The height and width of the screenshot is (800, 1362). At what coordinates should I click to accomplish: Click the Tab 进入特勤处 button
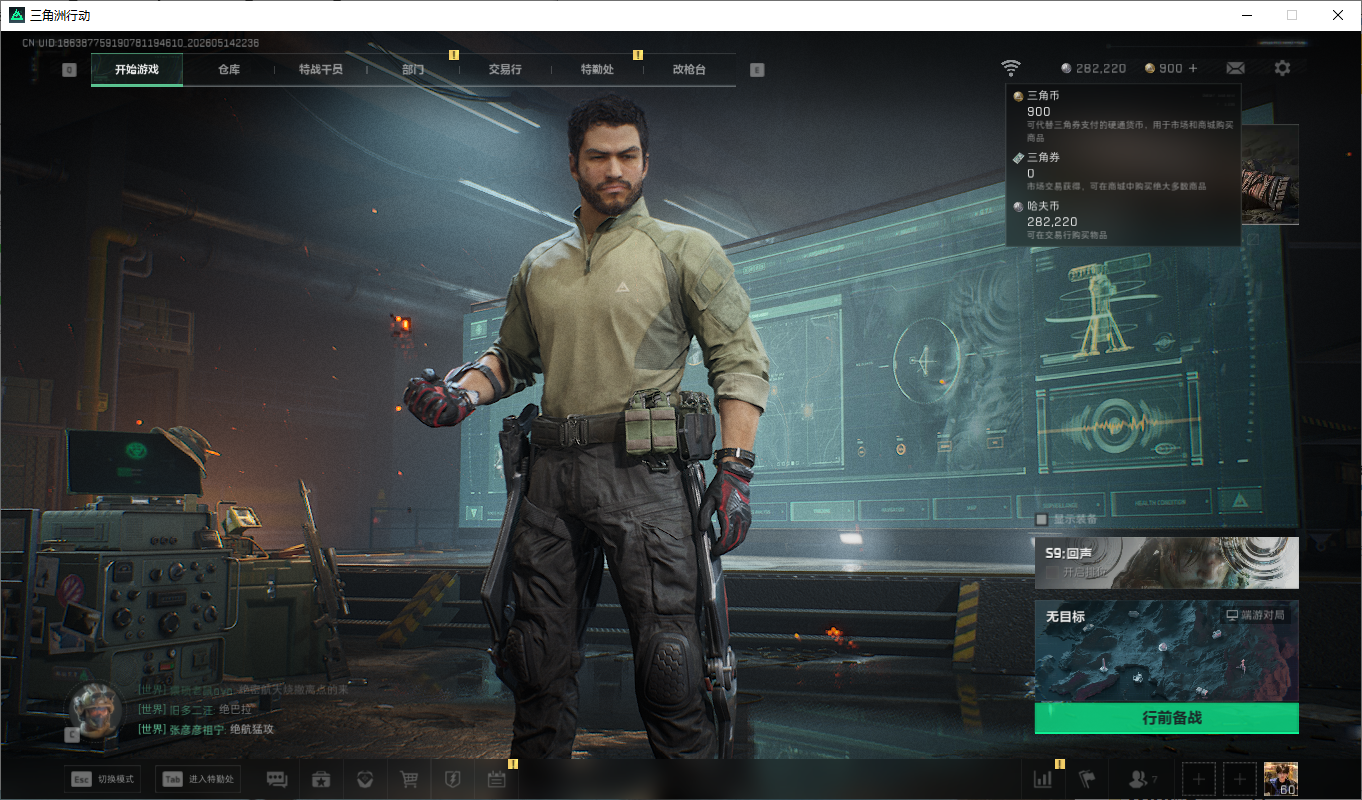198,779
